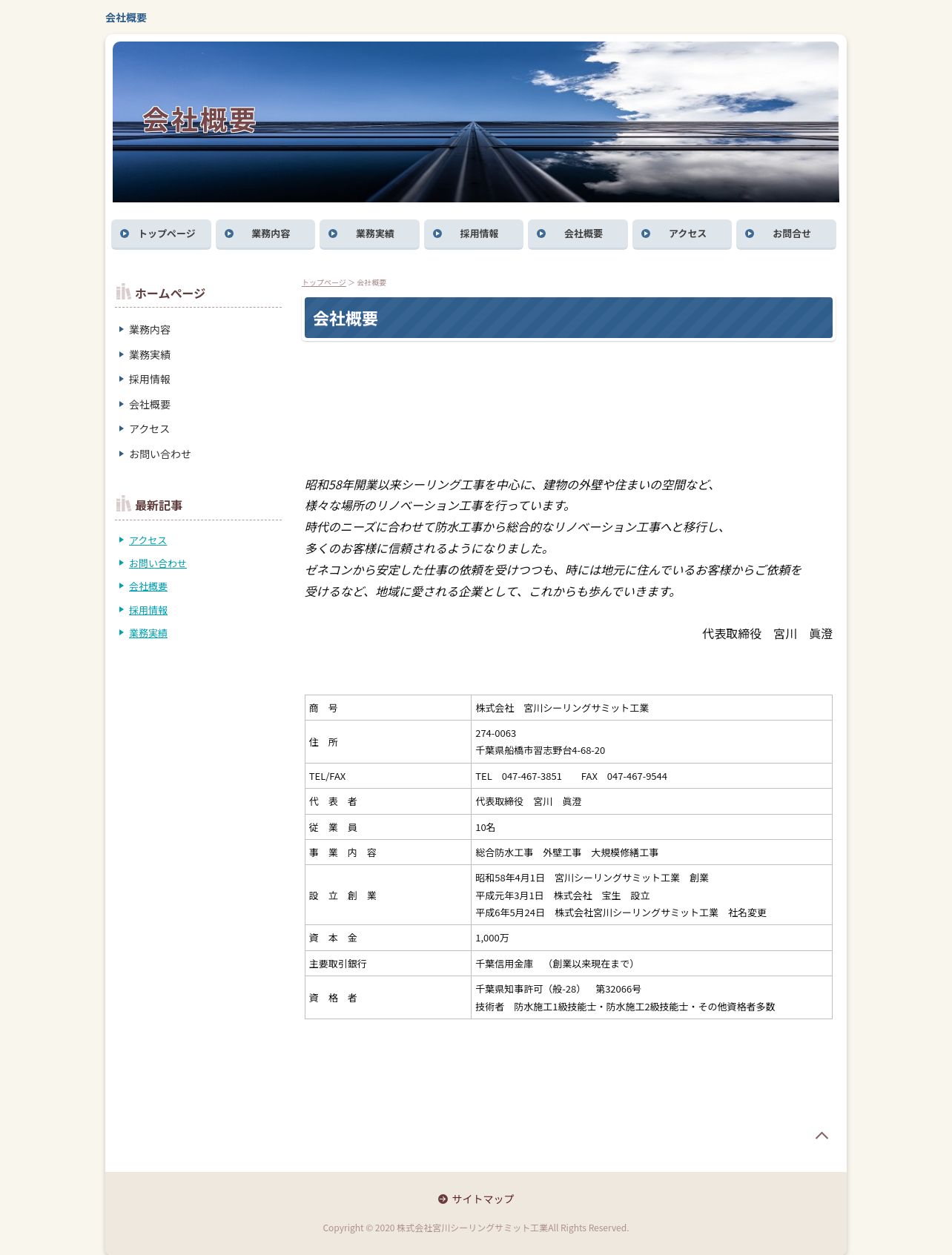The width and height of the screenshot is (952, 1255).
Task: Click the 商 号 row label
Action: pos(323,708)
